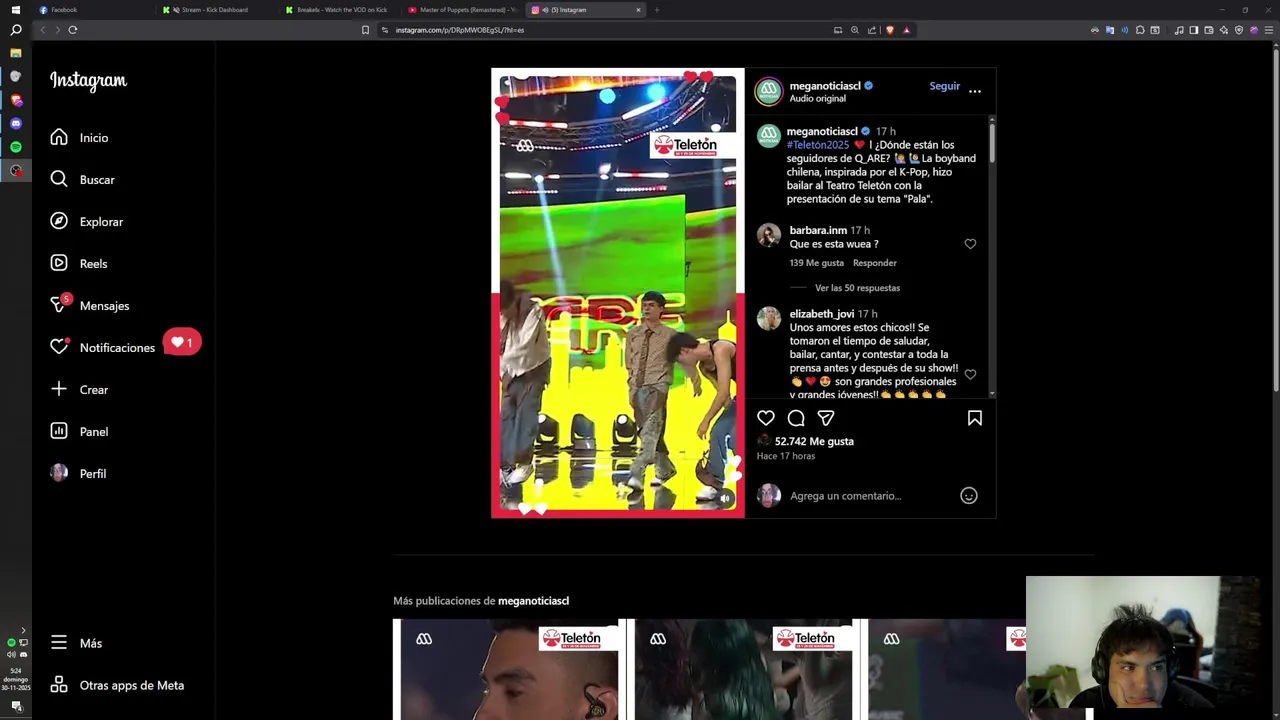Reload the page
This screenshot has width=1280, height=720.
73,30
